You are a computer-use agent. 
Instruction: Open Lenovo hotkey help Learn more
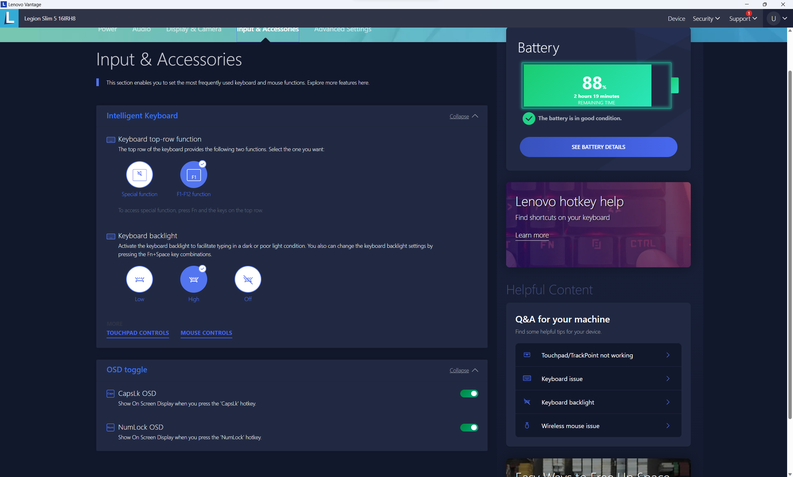pyautogui.click(x=532, y=235)
